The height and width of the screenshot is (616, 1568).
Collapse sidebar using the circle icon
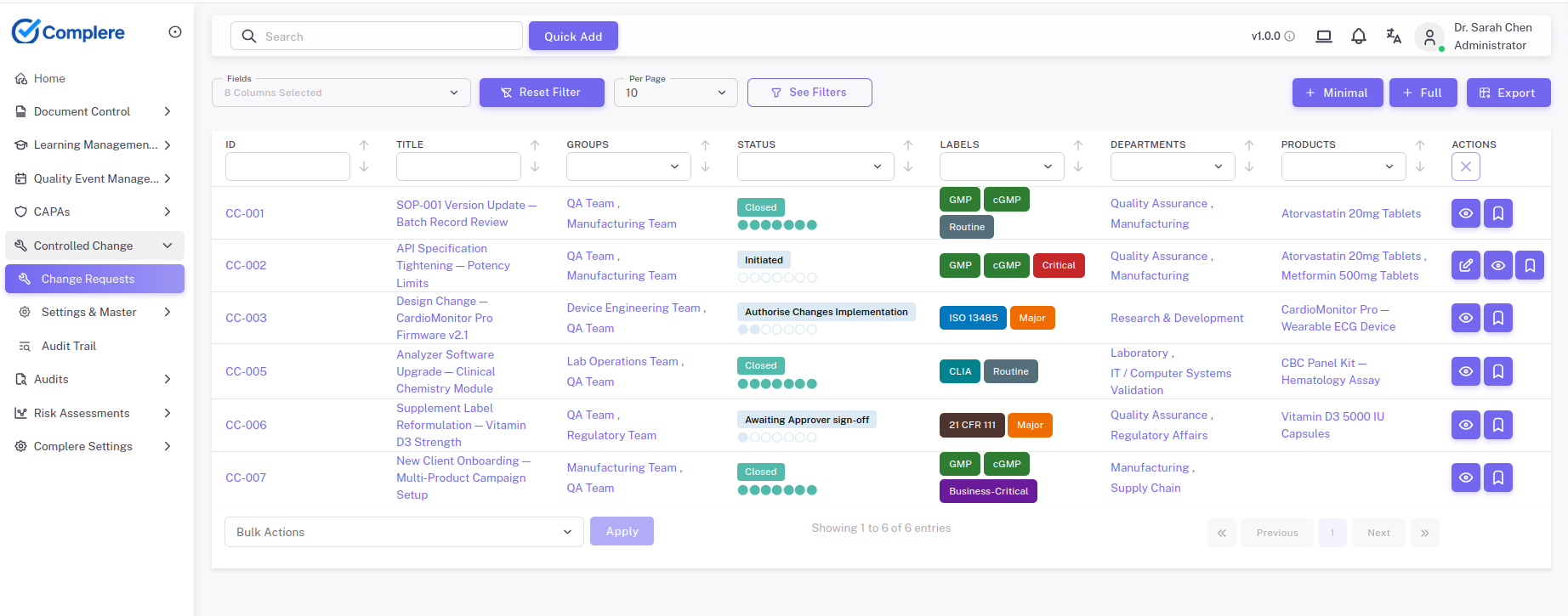175,32
